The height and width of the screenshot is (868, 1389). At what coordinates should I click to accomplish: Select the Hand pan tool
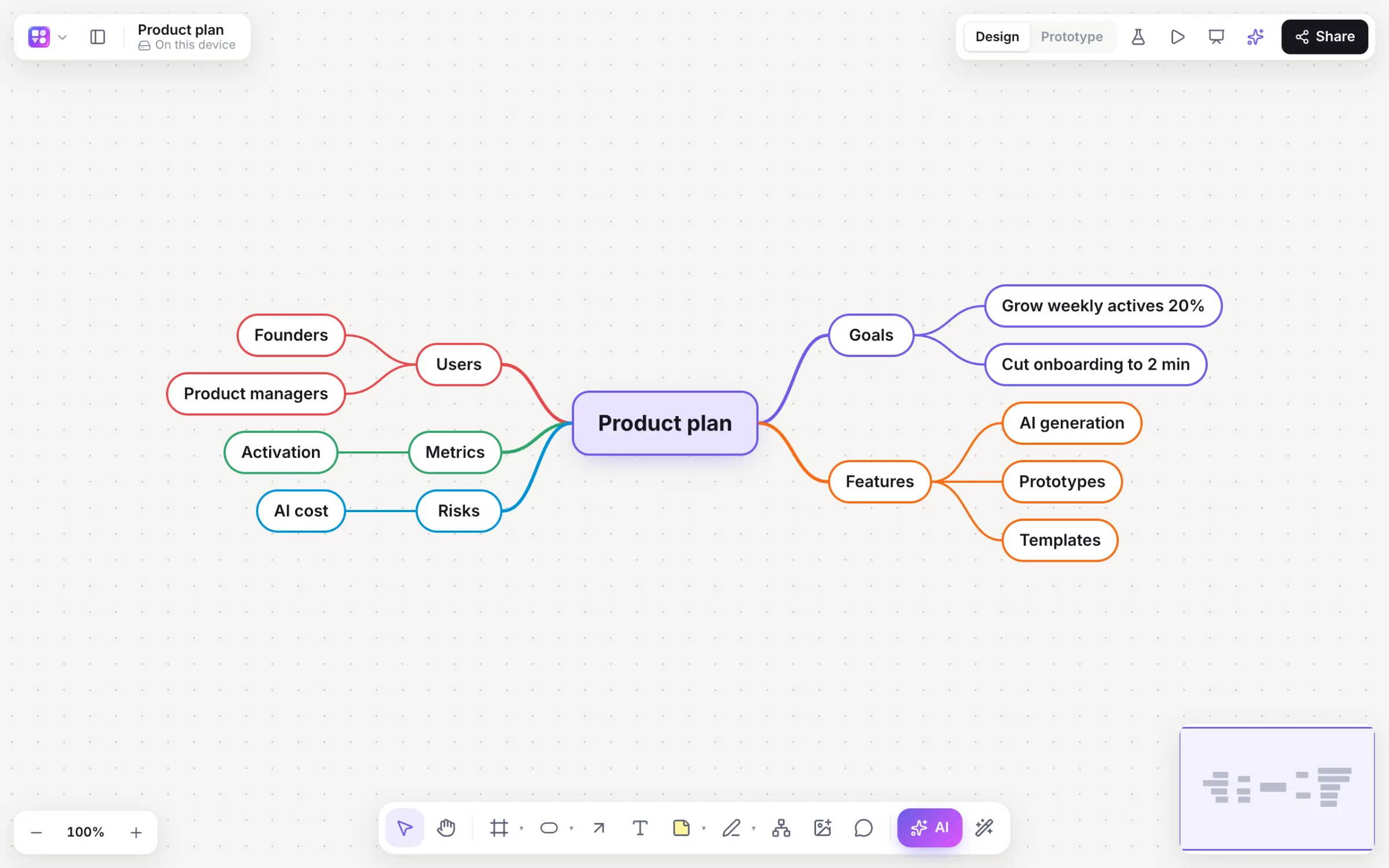[x=446, y=828]
